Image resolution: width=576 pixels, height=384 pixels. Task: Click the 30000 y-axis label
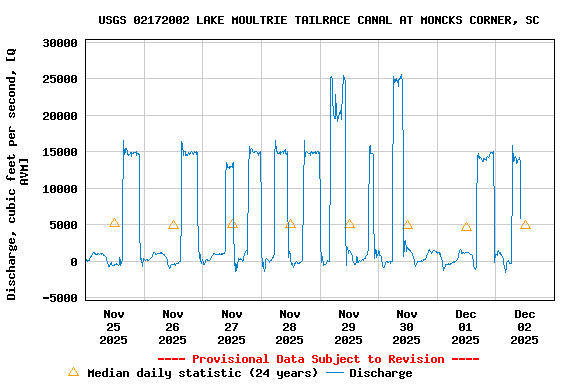pos(60,43)
